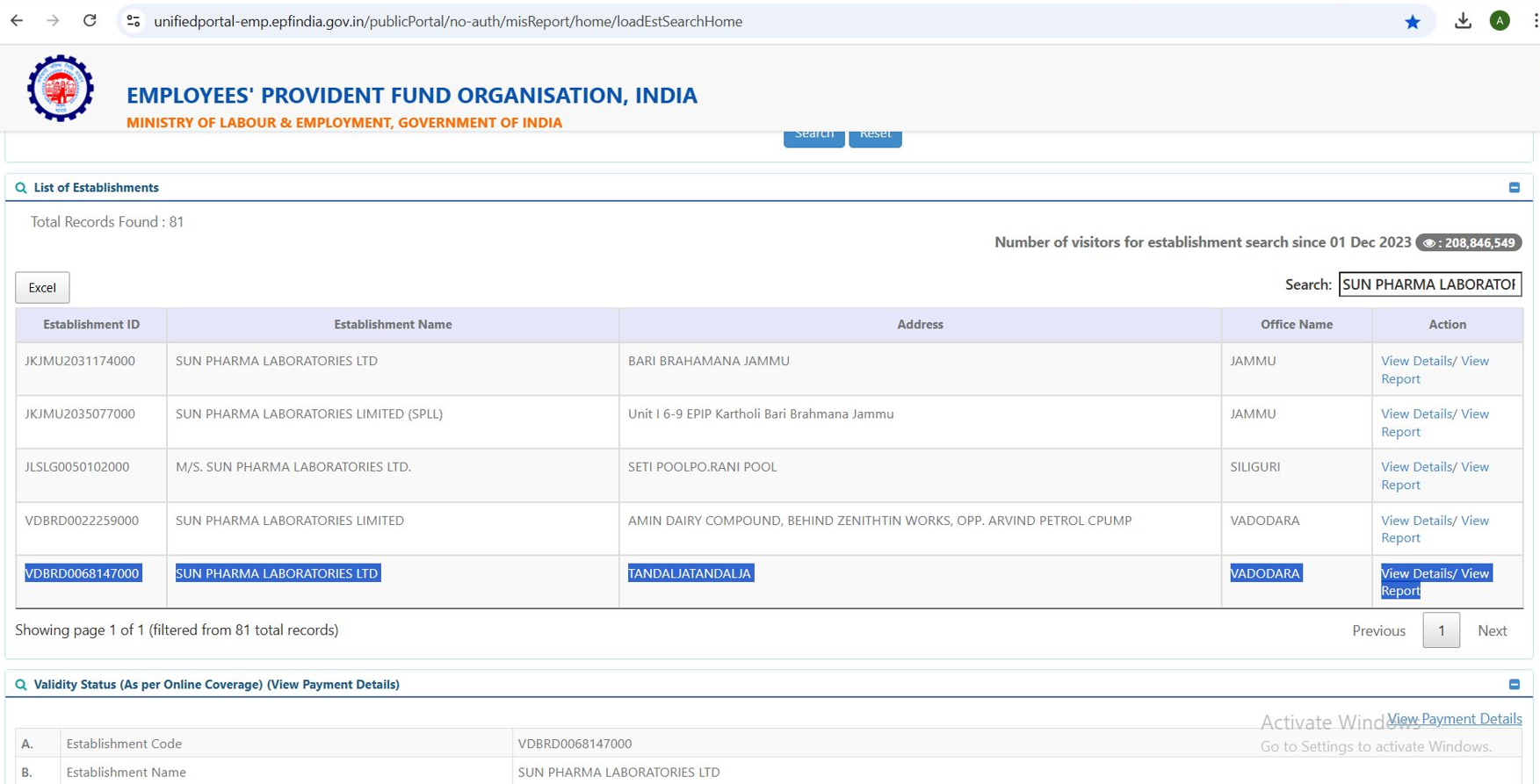Open the browser profile avatar
This screenshot has width=1540, height=784.
pyautogui.click(x=1500, y=21)
